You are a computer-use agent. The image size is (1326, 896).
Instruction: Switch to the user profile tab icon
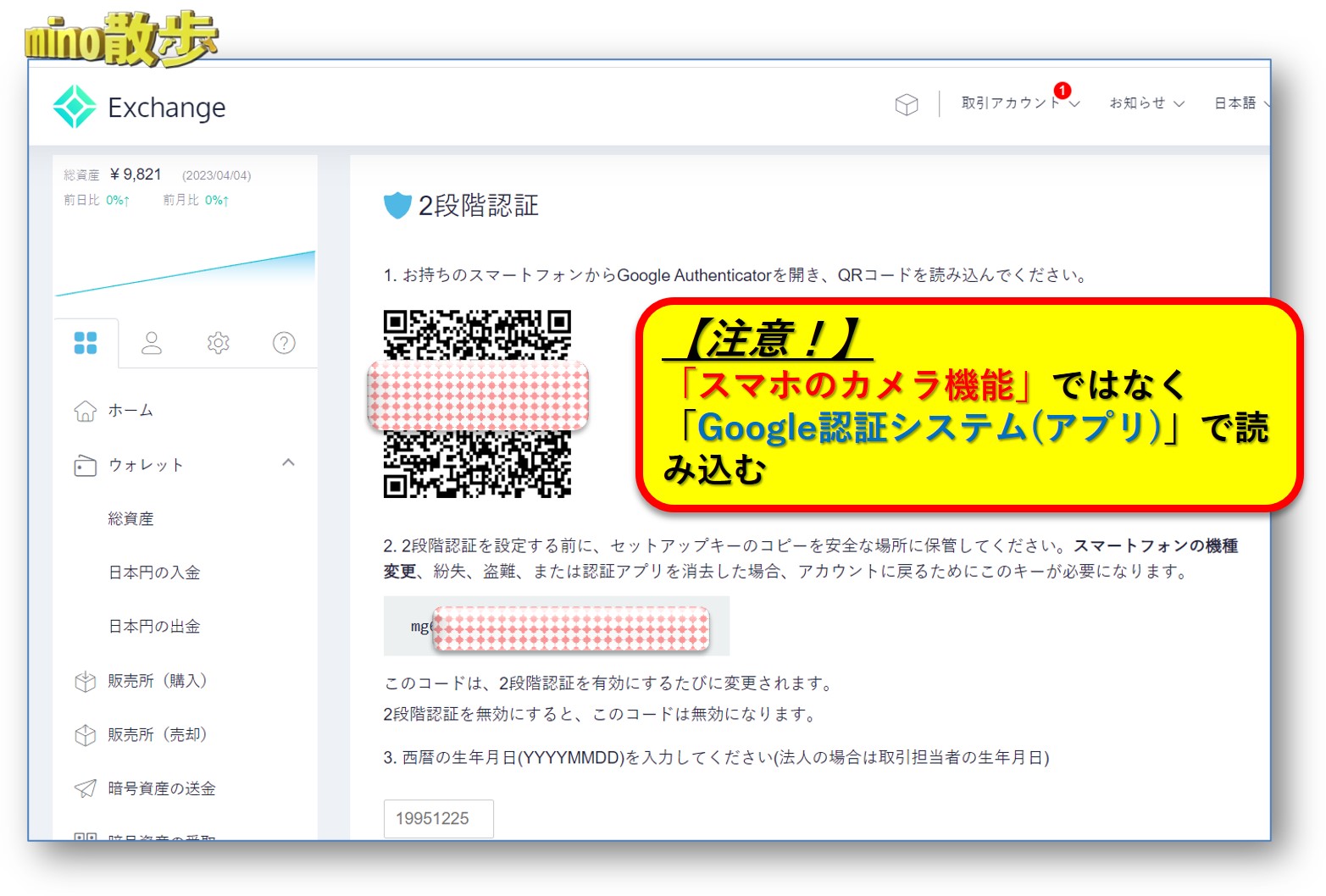point(152,343)
